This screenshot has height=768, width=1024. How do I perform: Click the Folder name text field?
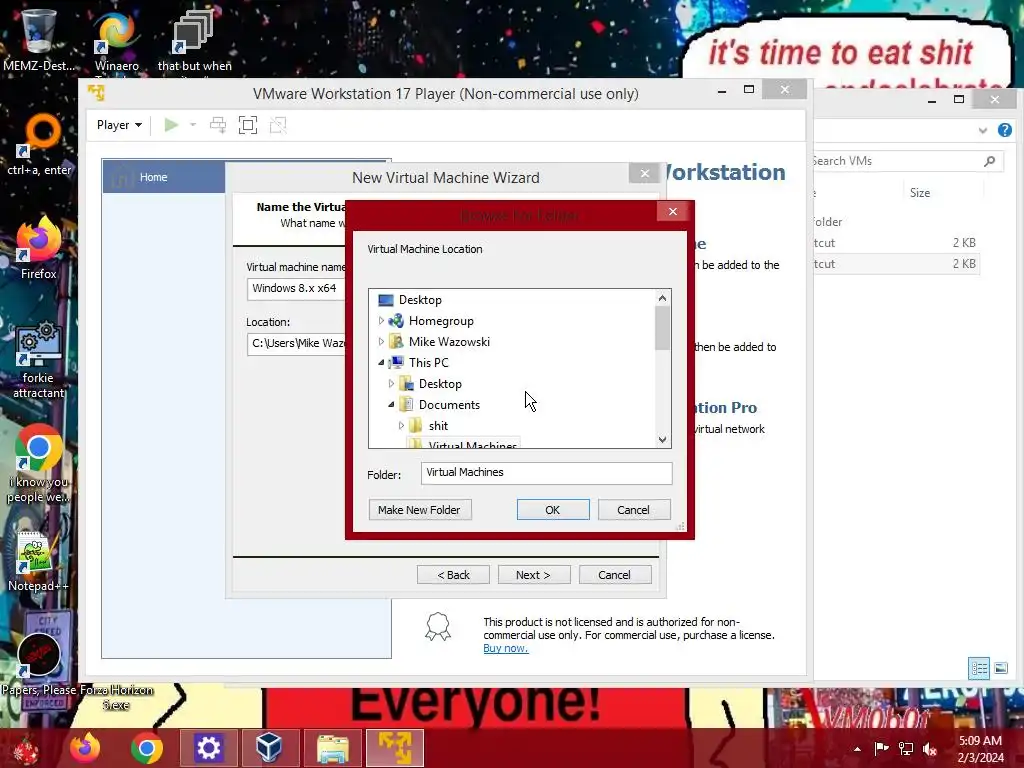[x=546, y=473]
